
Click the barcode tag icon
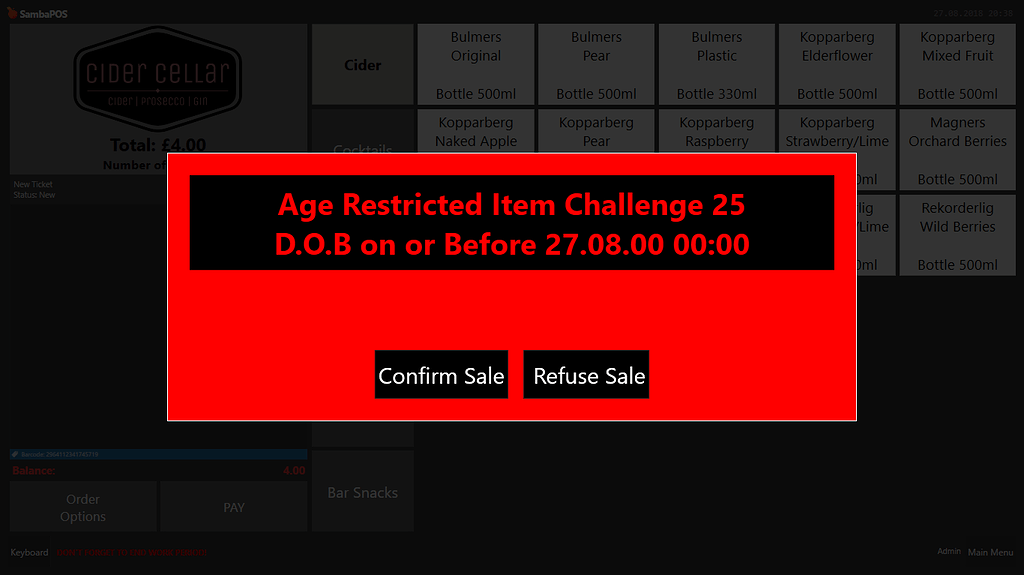(14, 454)
